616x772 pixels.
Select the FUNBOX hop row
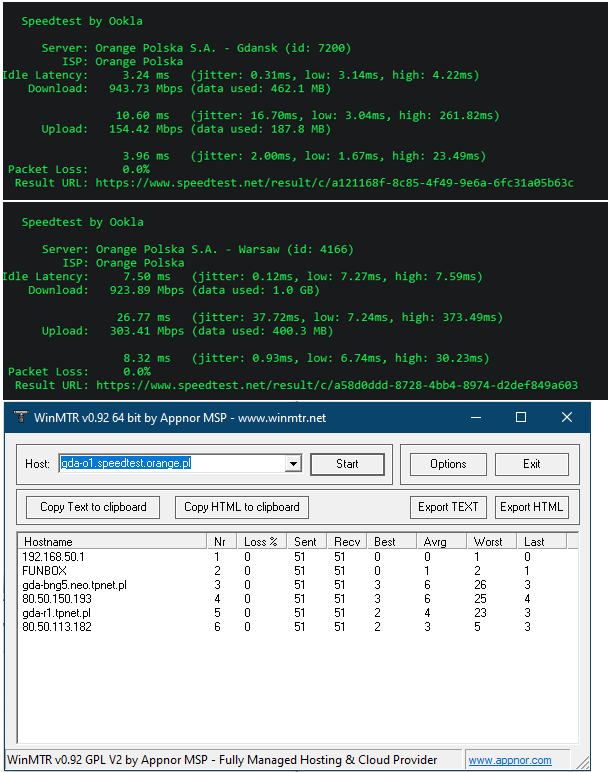pos(44,570)
